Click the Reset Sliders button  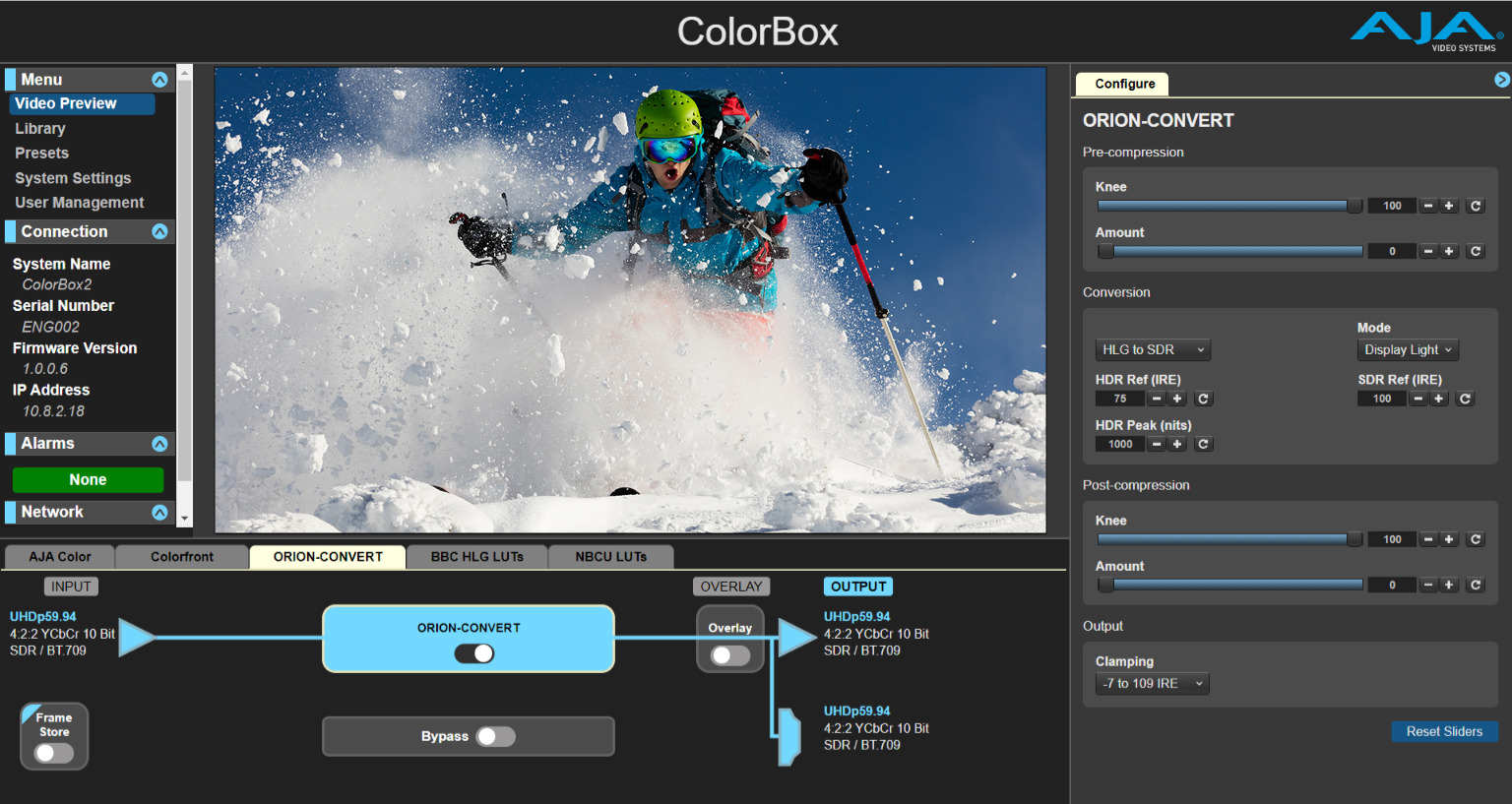pos(1443,731)
